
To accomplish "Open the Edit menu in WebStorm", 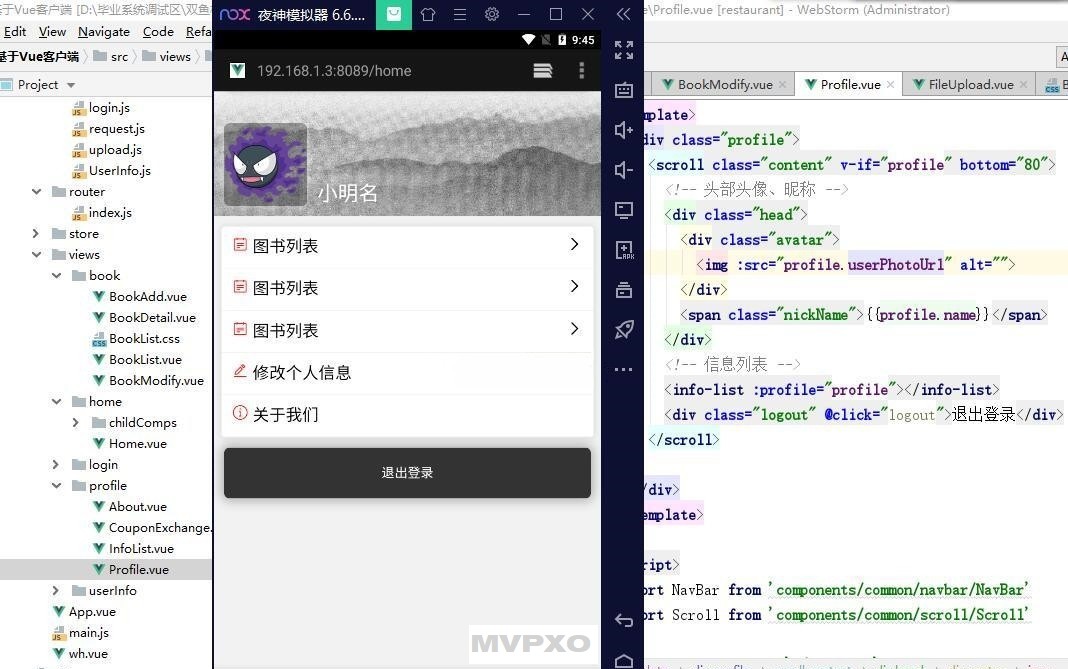I will (x=15, y=31).
